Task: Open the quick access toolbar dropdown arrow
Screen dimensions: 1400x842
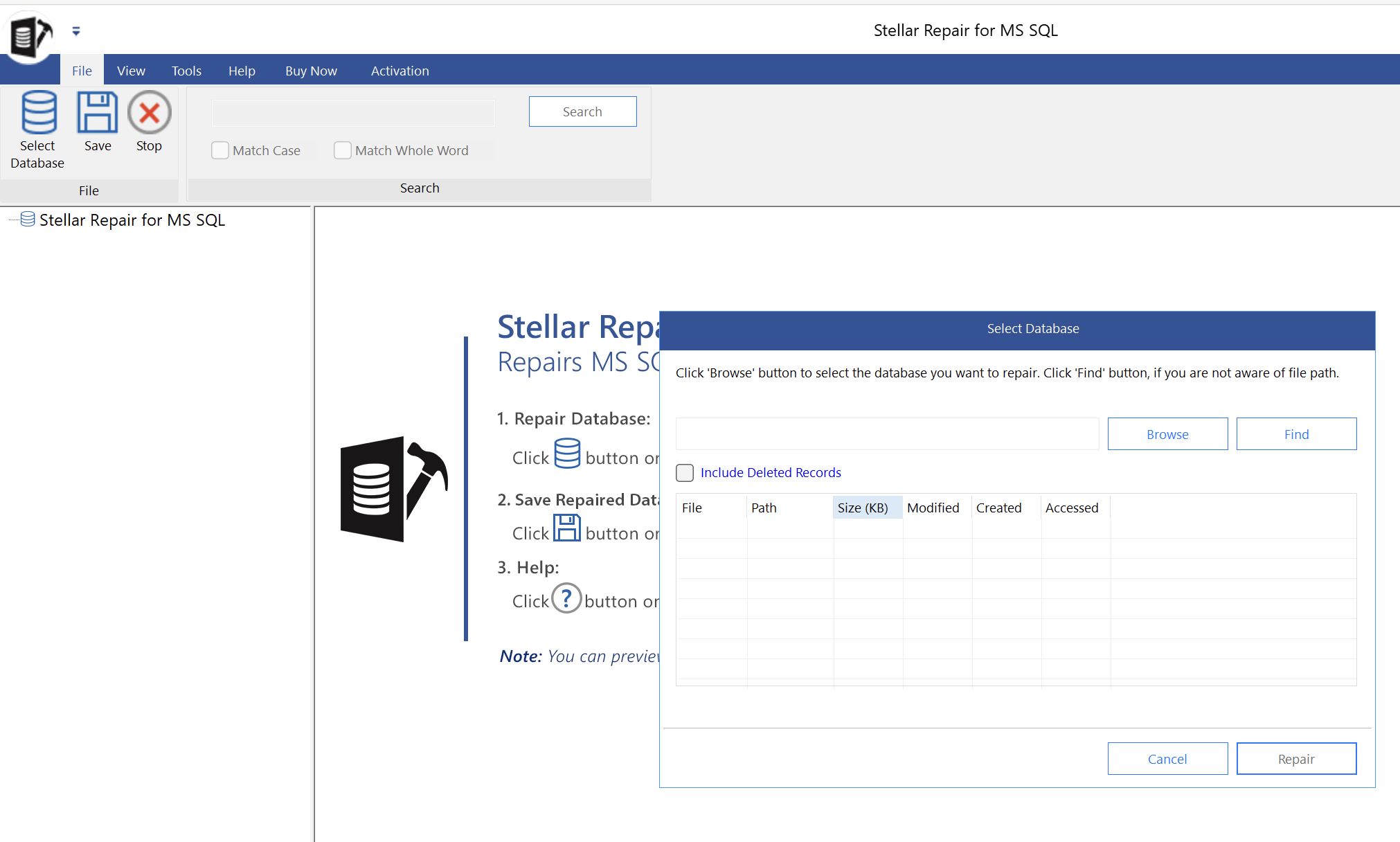Action: [76, 31]
